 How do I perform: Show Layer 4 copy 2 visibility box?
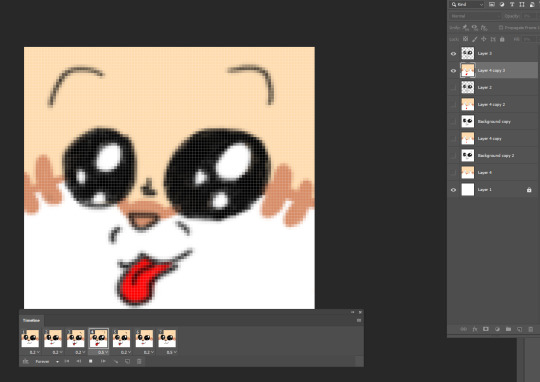(453, 104)
